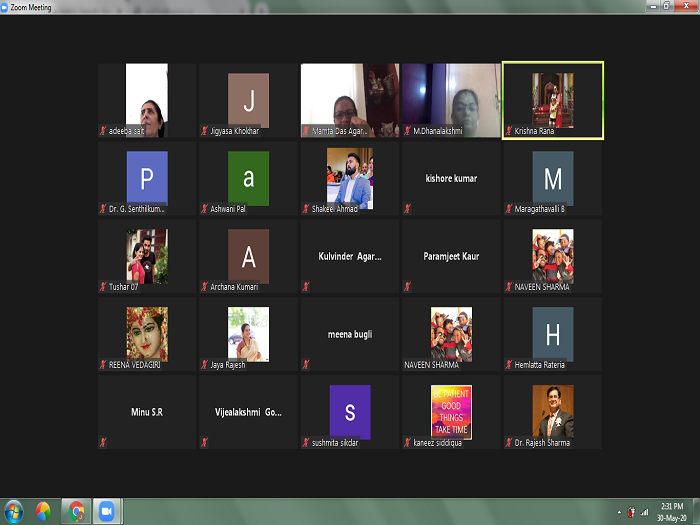Click muted mic icon beside Hemlatta Rateria
This screenshot has width=700, height=525.
point(508,365)
